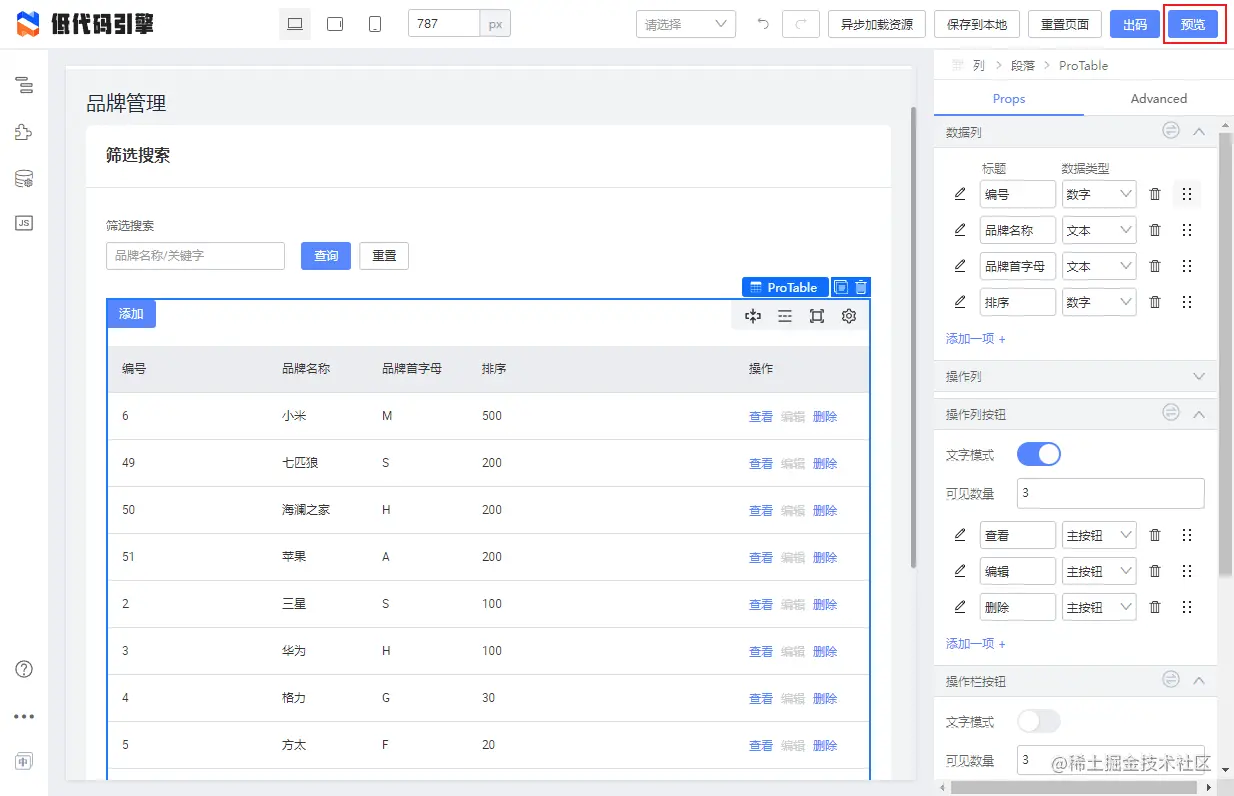Open data type dropdown for 品牌名称 column
Viewport: 1234px width, 796px height.
pos(1099,230)
